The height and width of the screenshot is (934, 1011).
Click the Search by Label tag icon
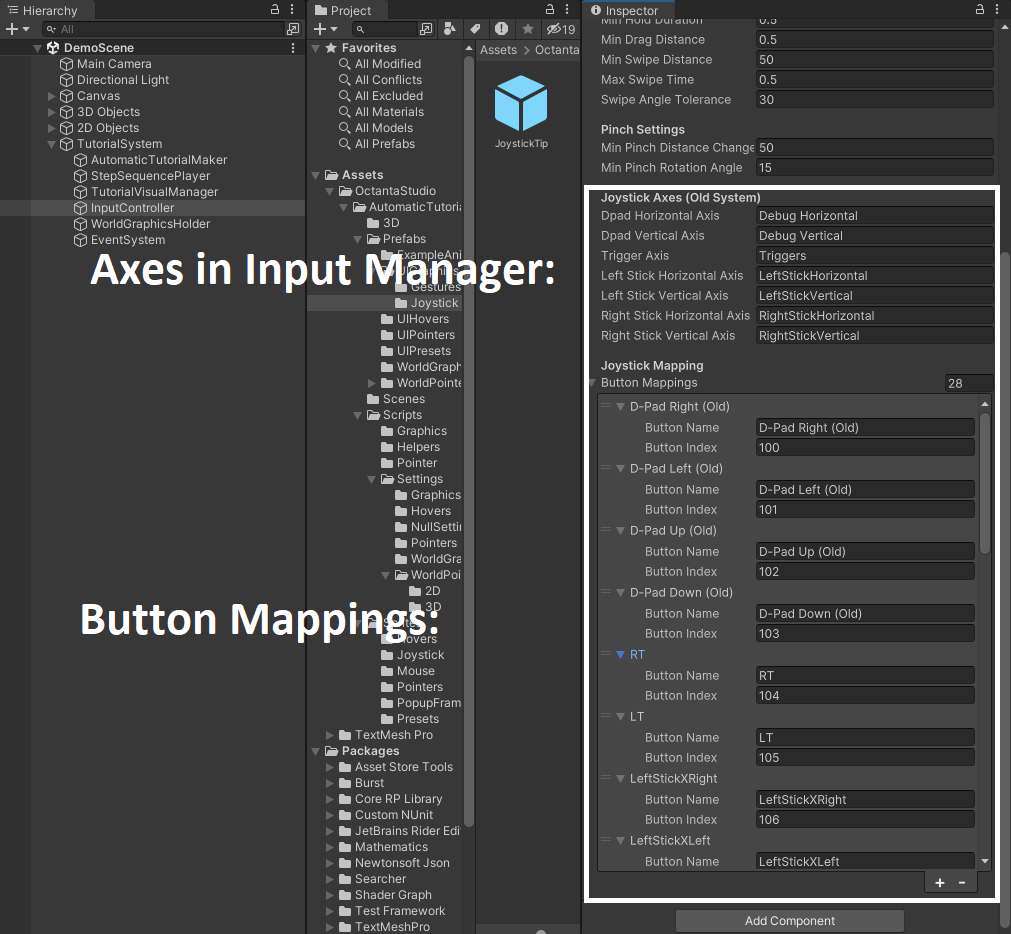coord(475,29)
